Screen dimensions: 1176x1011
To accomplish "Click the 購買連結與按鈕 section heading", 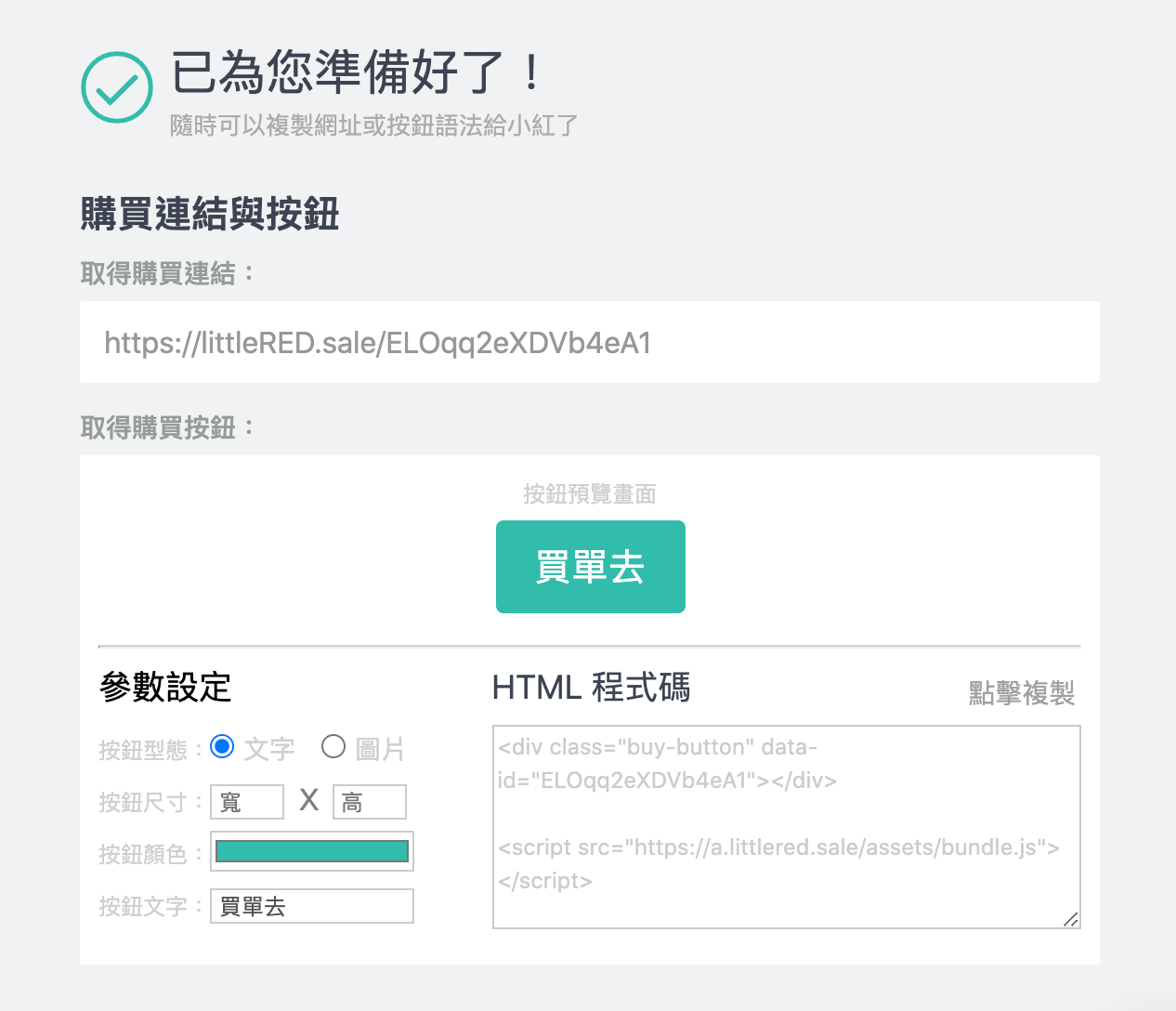I will tap(210, 213).
